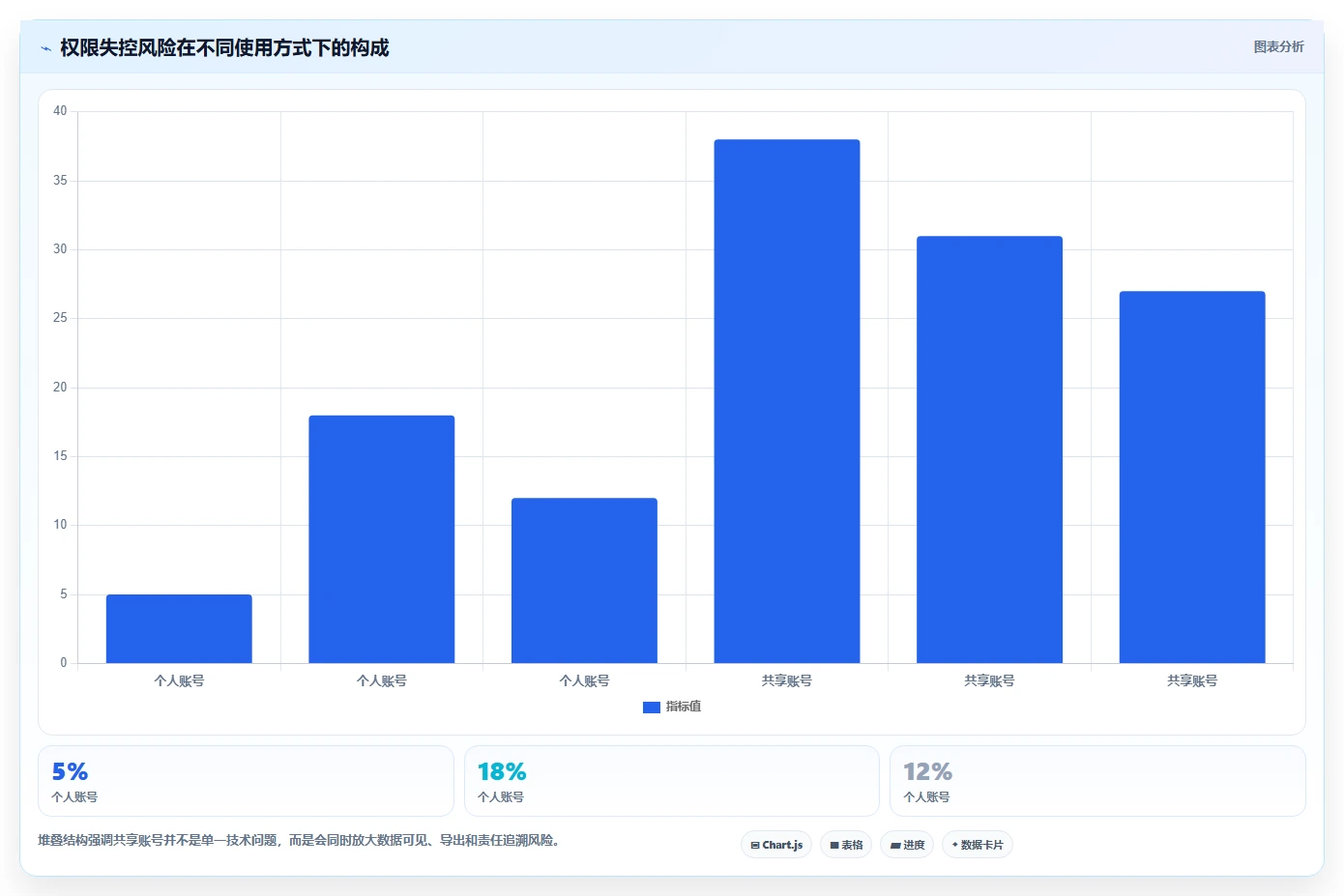The width and height of the screenshot is (1344, 896).
Task: Select the shortest bar with value 5
Action: pyautogui.click(x=179, y=628)
